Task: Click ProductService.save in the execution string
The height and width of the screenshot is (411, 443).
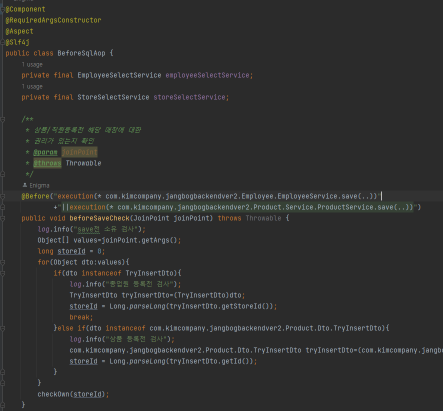Action: pos(355,207)
